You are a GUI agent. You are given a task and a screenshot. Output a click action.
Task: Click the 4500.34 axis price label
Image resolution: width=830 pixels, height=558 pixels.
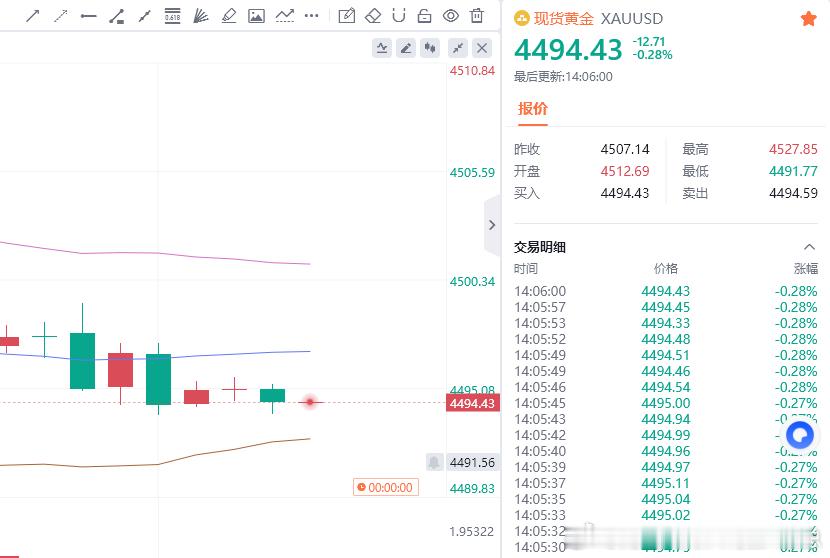click(472, 281)
